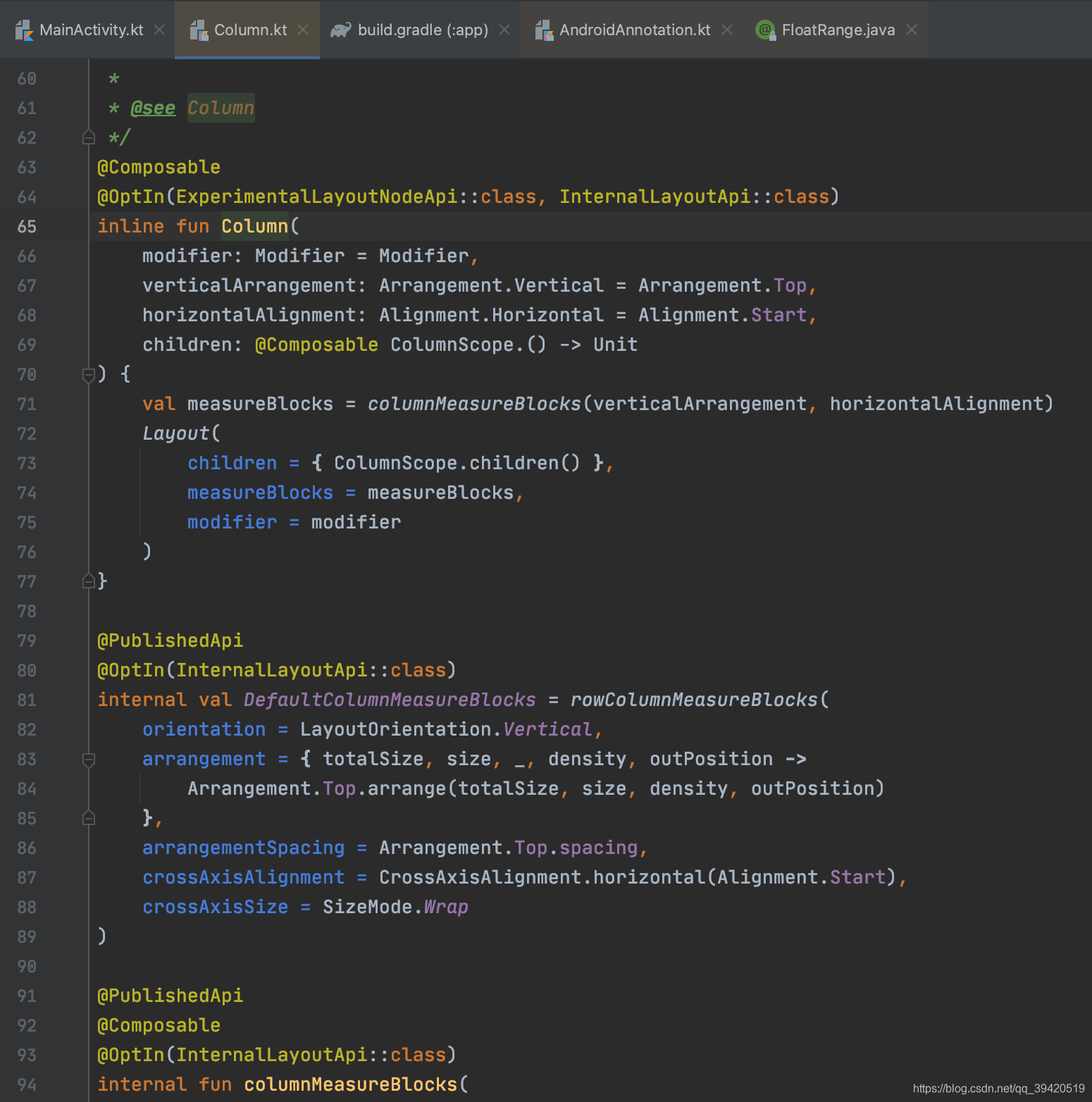
Task: Close the Column.kt tab
Action: click(303, 30)
